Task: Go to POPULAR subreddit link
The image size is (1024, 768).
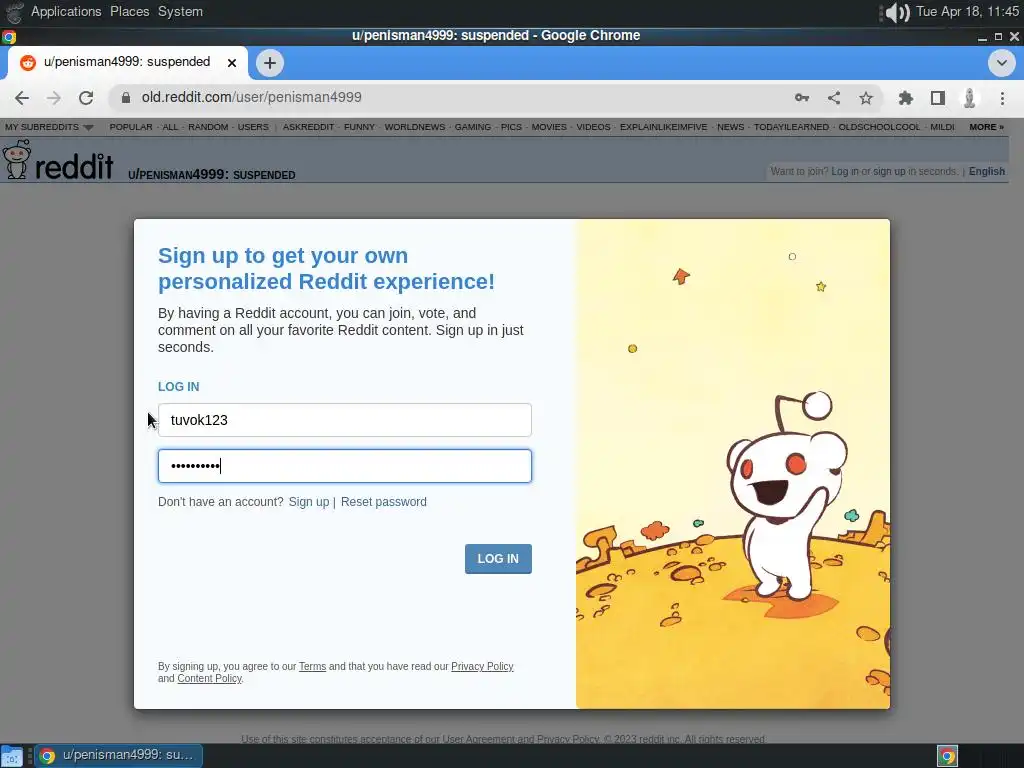Action: coord(131,127)
